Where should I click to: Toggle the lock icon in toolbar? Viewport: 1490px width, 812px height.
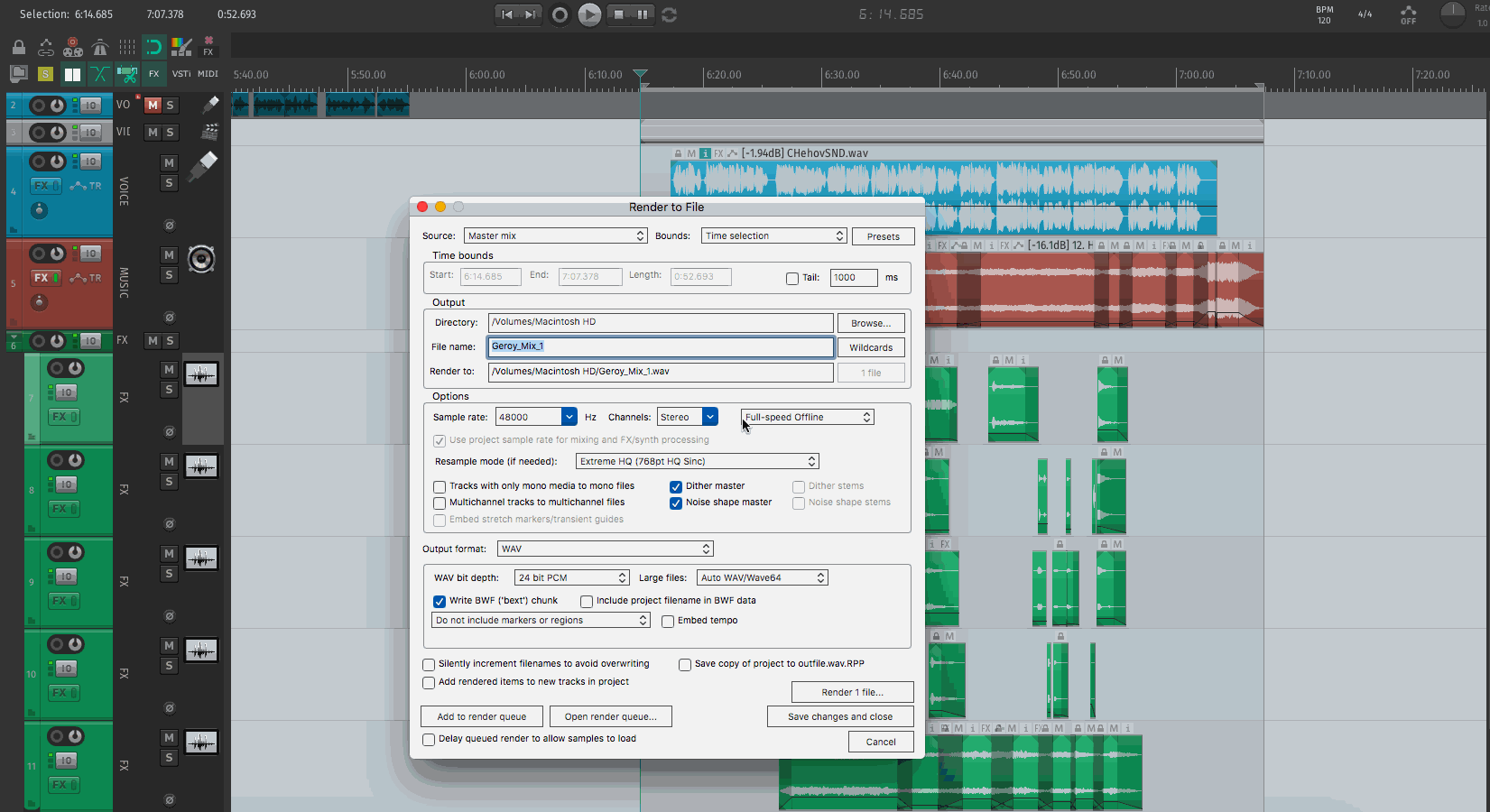tap(18, 47)
